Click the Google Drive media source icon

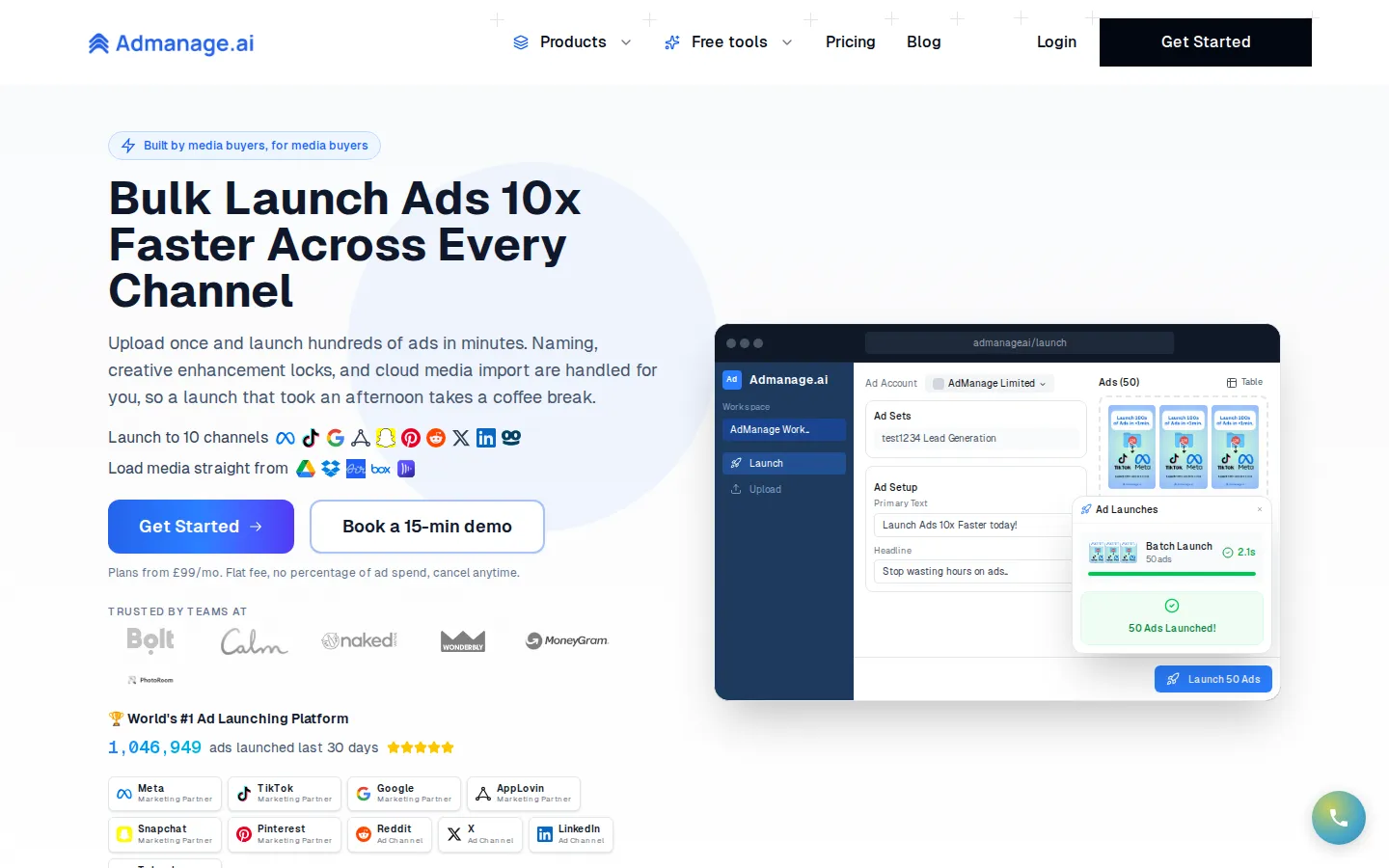[x=306, y=469]
